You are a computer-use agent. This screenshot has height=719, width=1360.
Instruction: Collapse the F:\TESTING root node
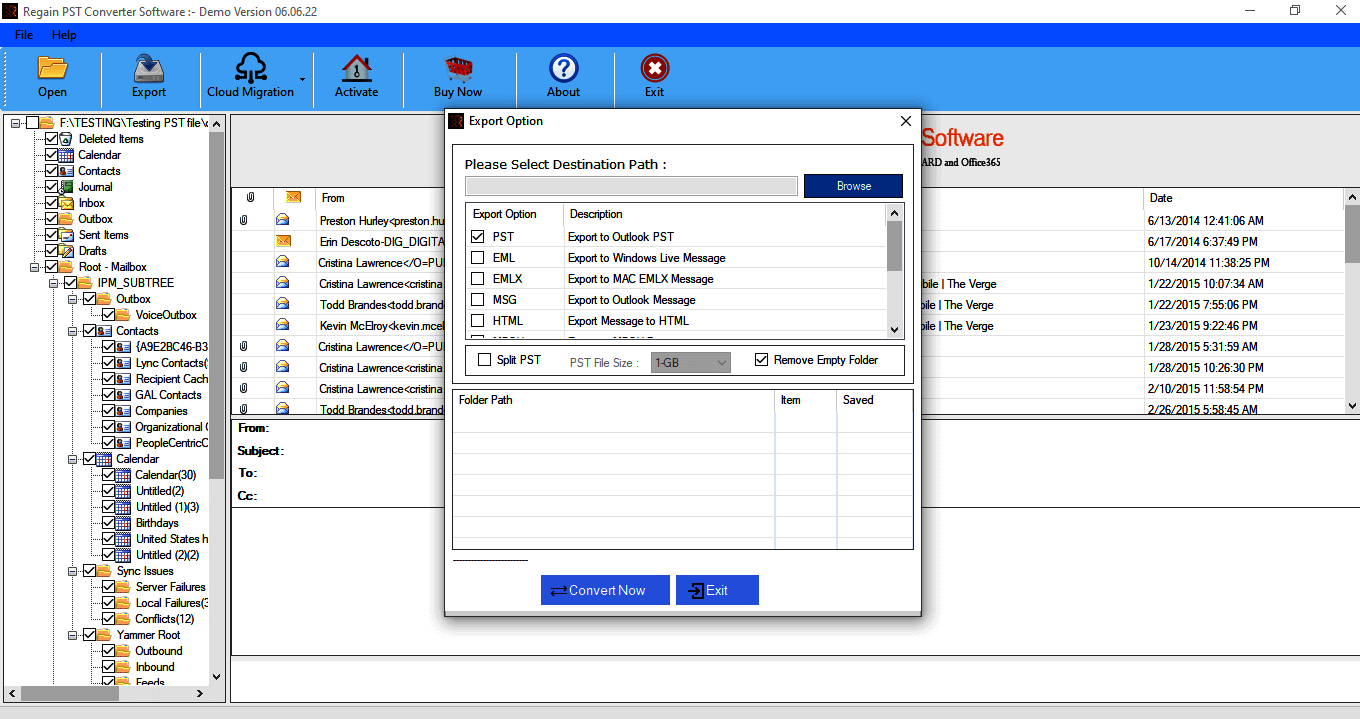[16, 123]
